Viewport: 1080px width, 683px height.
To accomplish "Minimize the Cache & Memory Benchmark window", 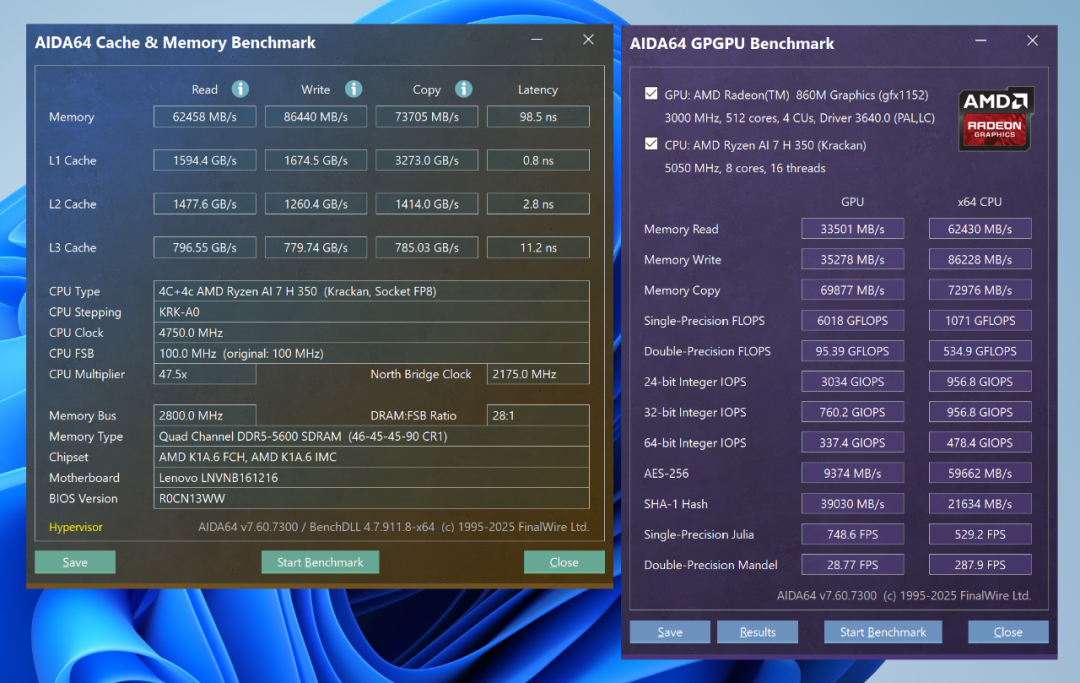I will click(537, 40).
